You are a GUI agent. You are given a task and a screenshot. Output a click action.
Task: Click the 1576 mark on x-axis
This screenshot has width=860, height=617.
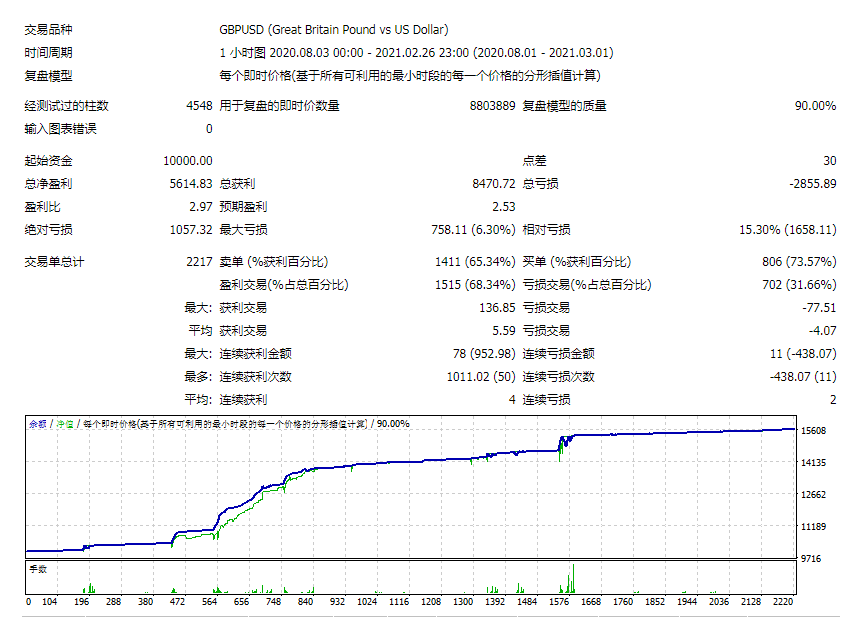[x=559, y=602]
